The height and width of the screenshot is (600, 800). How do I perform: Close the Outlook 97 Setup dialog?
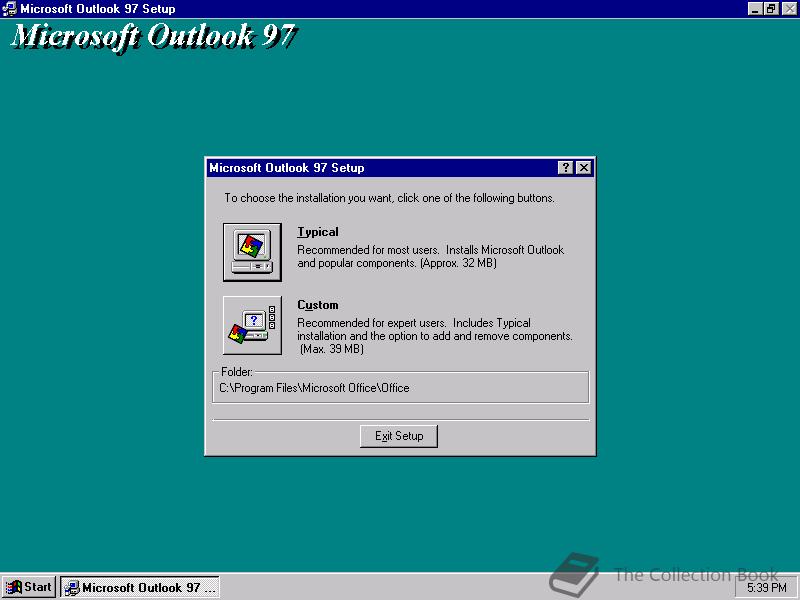pyautogui.click(x=584, y=168)
